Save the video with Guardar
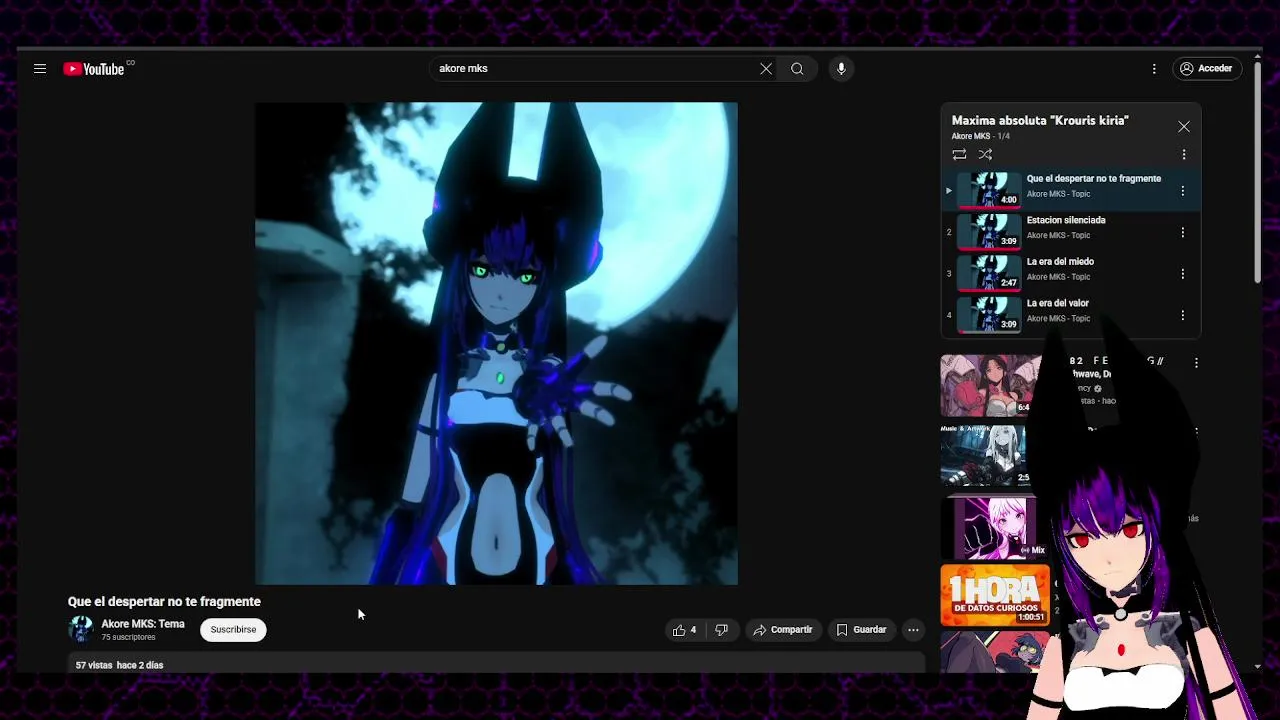1280x720 pixels. 862,630
